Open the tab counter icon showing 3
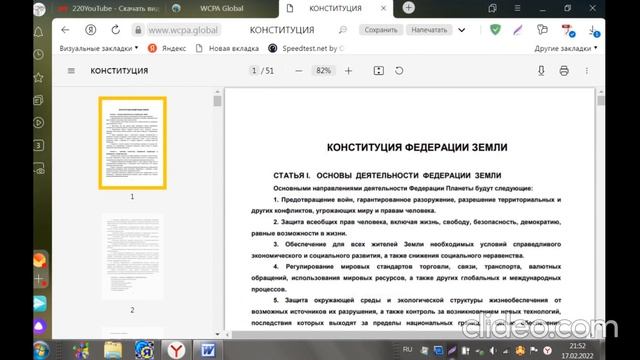Image resolution: width=640 pixels, height=360 pixels. coord(39,145)
